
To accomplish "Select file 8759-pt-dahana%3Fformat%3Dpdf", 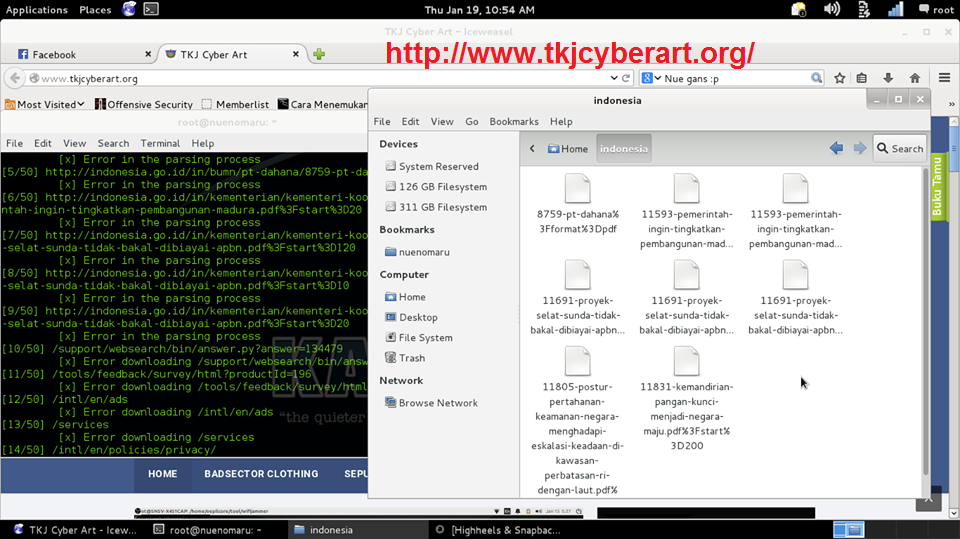I will (x=577, y=205).
